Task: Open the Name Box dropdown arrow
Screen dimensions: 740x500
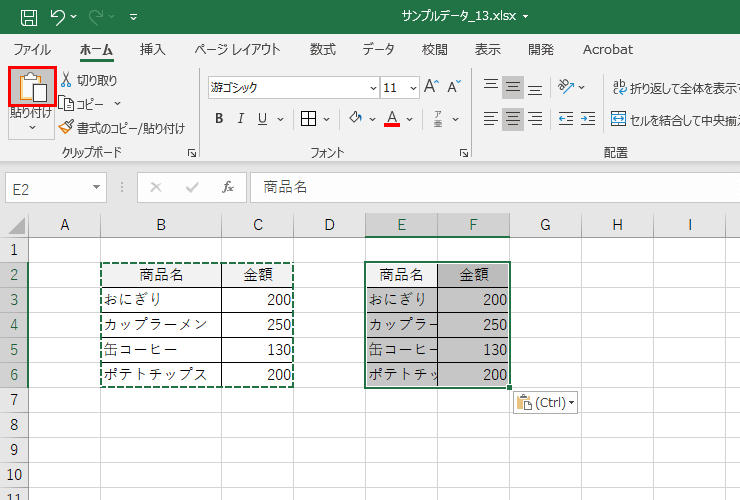Action: [96, 187]
